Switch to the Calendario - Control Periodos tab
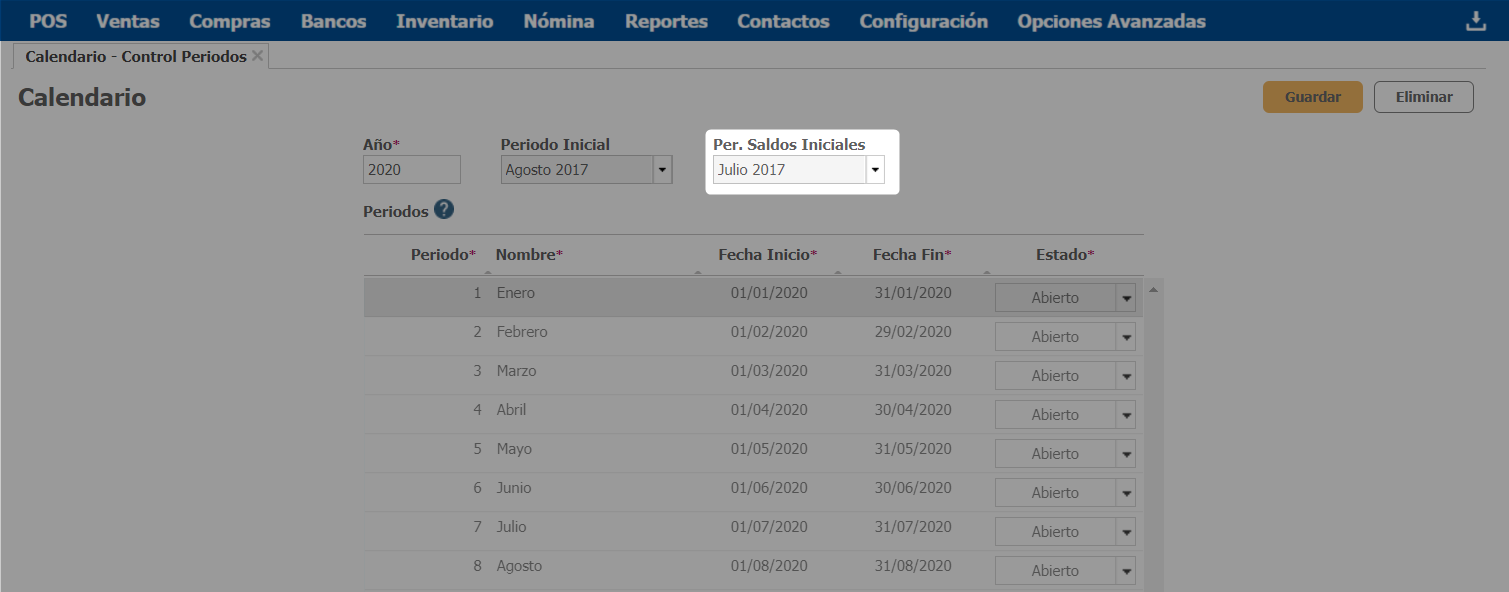This screenshot has width=1509, height=592. (x=135, y=57)
